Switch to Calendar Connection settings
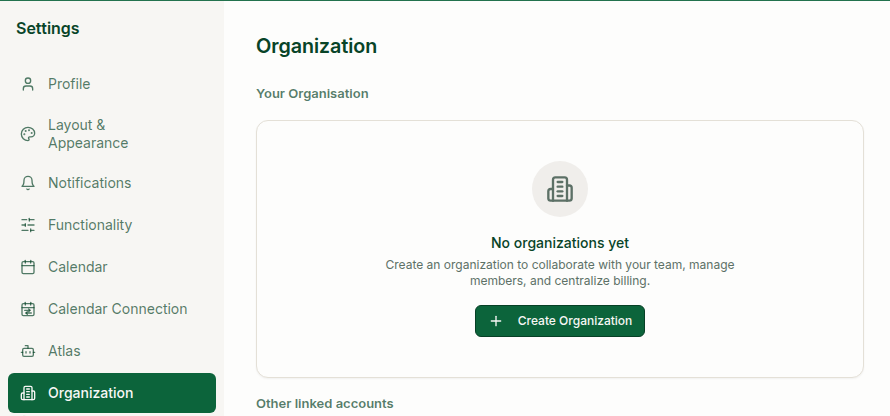This screenshot has width=890, height=416. tap(112, 309)
